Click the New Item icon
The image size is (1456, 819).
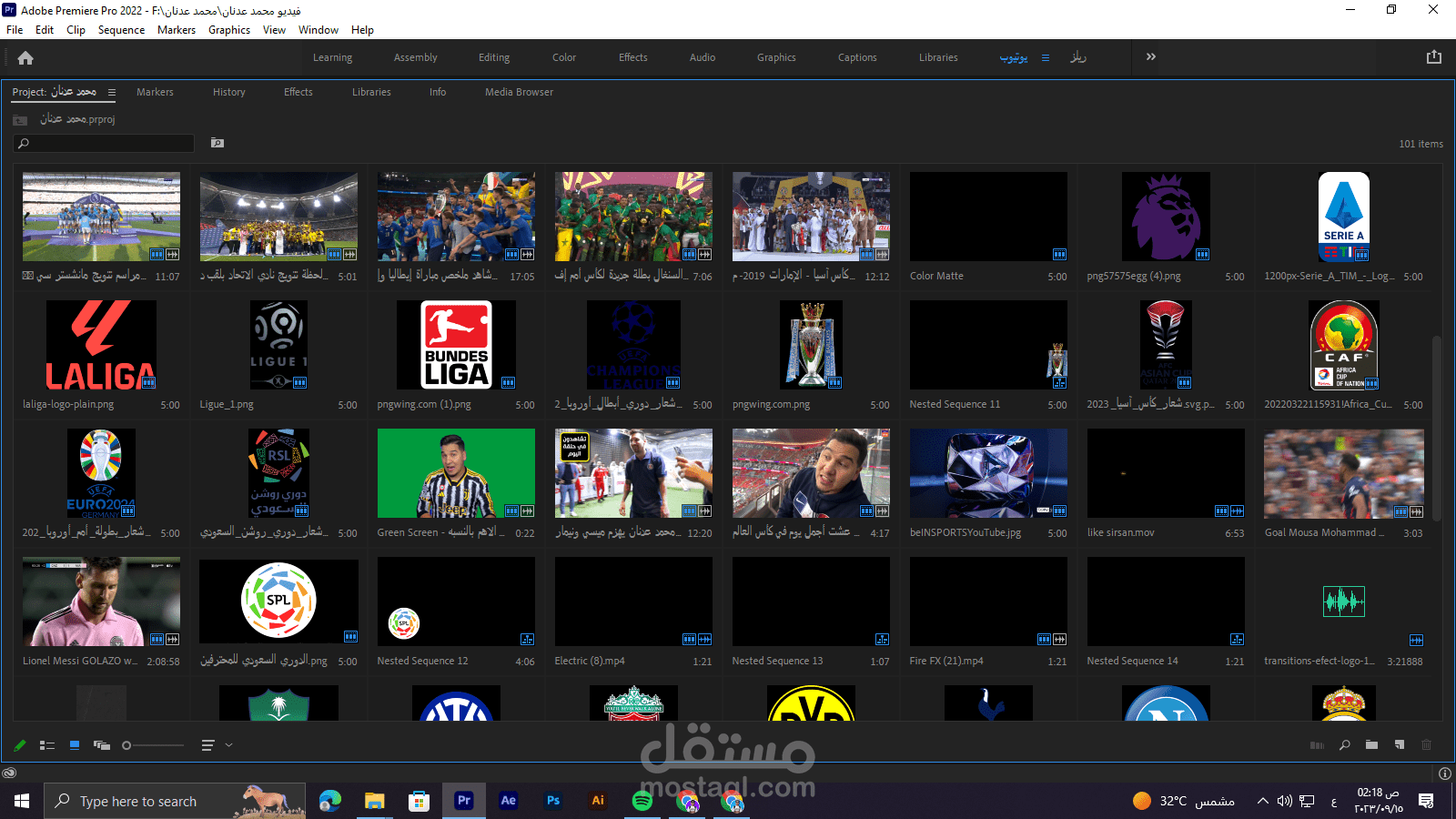[x=1400, y=745]
